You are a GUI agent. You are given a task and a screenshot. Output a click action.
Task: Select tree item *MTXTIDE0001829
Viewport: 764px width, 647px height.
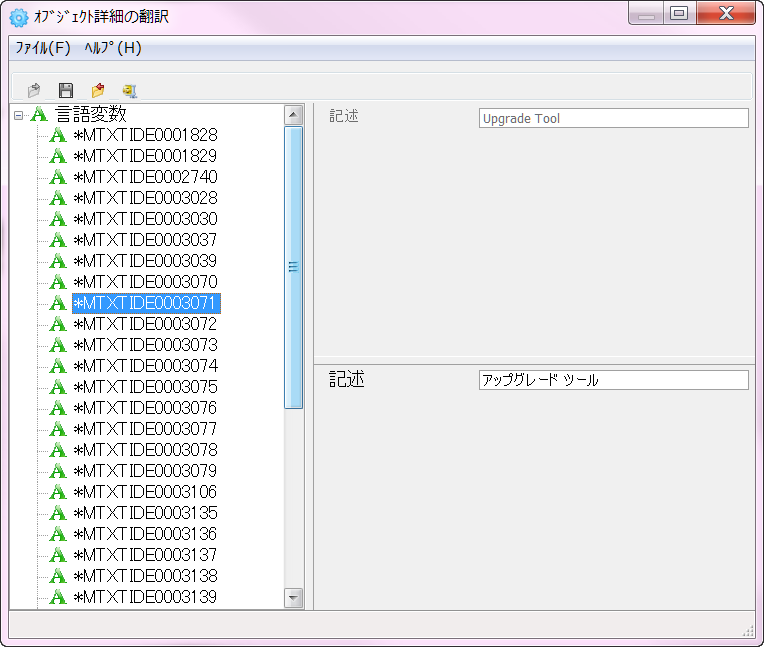click(x=145, y=156)
